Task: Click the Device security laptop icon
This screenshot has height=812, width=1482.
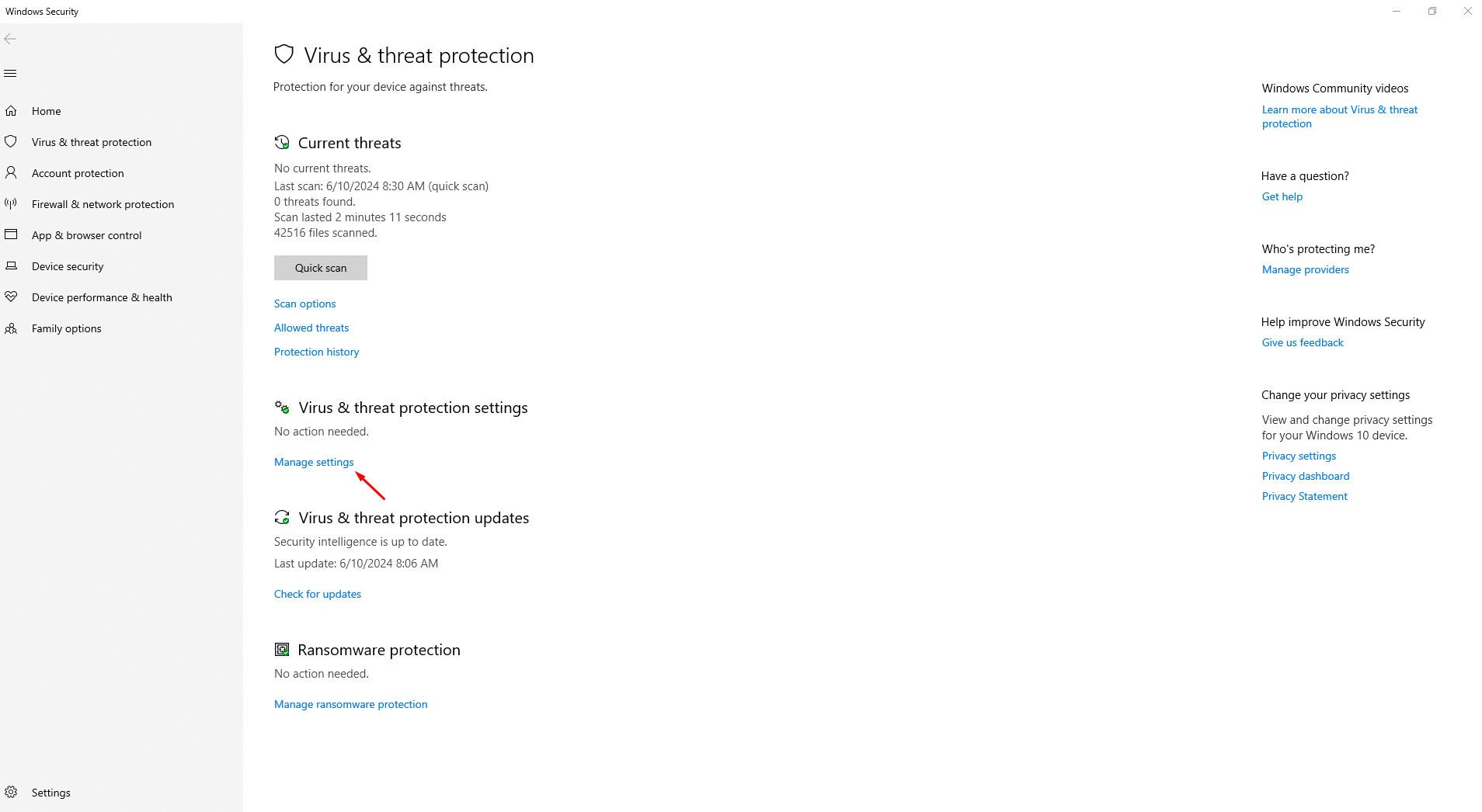Action: 11,265
